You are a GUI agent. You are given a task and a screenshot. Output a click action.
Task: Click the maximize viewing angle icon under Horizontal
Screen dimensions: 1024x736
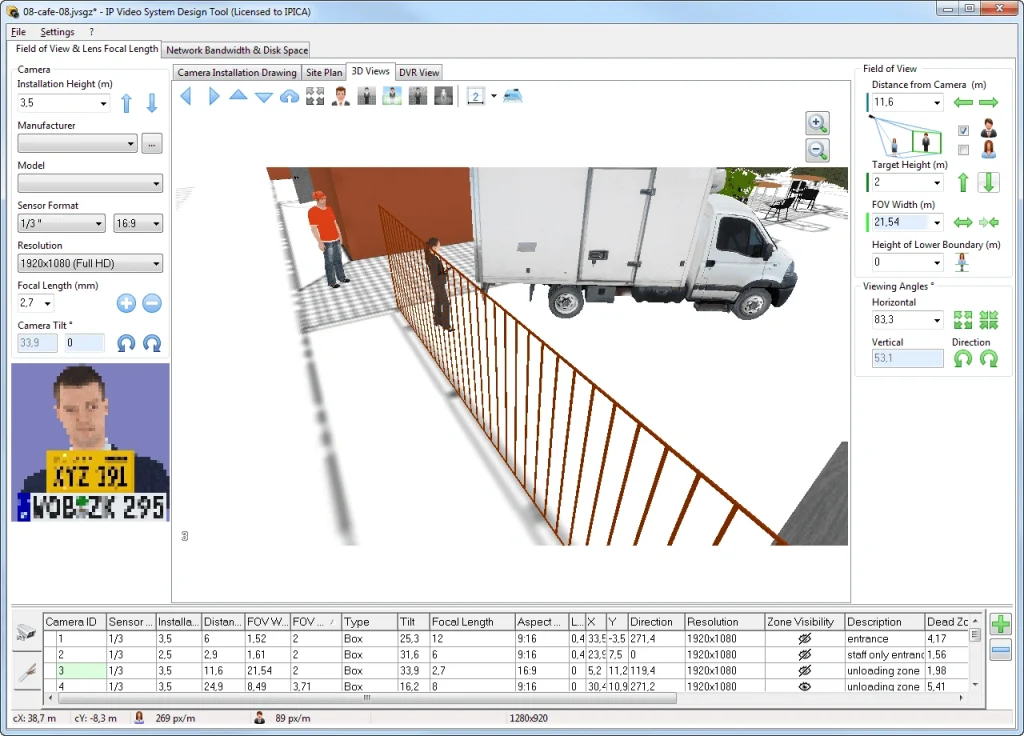pyautogui.click(x=964, y=318)
